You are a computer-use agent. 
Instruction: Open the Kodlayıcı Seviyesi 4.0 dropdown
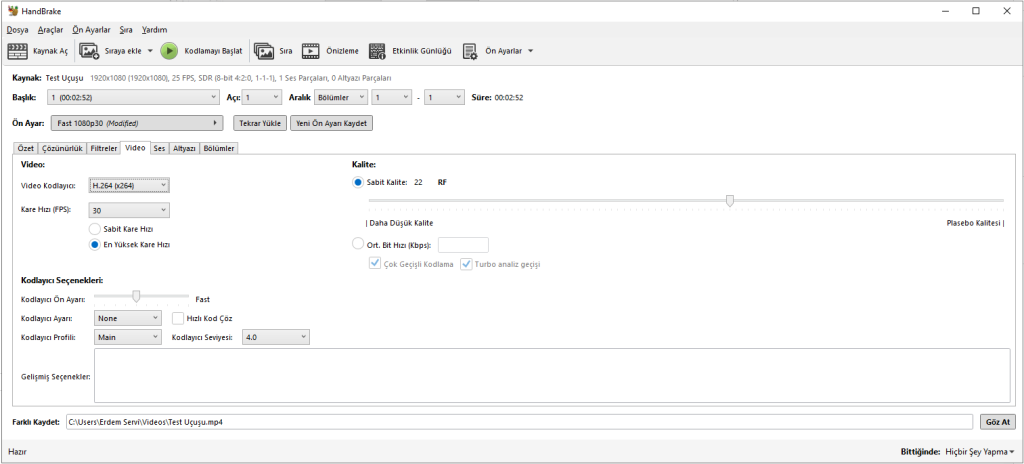[276, 337]
